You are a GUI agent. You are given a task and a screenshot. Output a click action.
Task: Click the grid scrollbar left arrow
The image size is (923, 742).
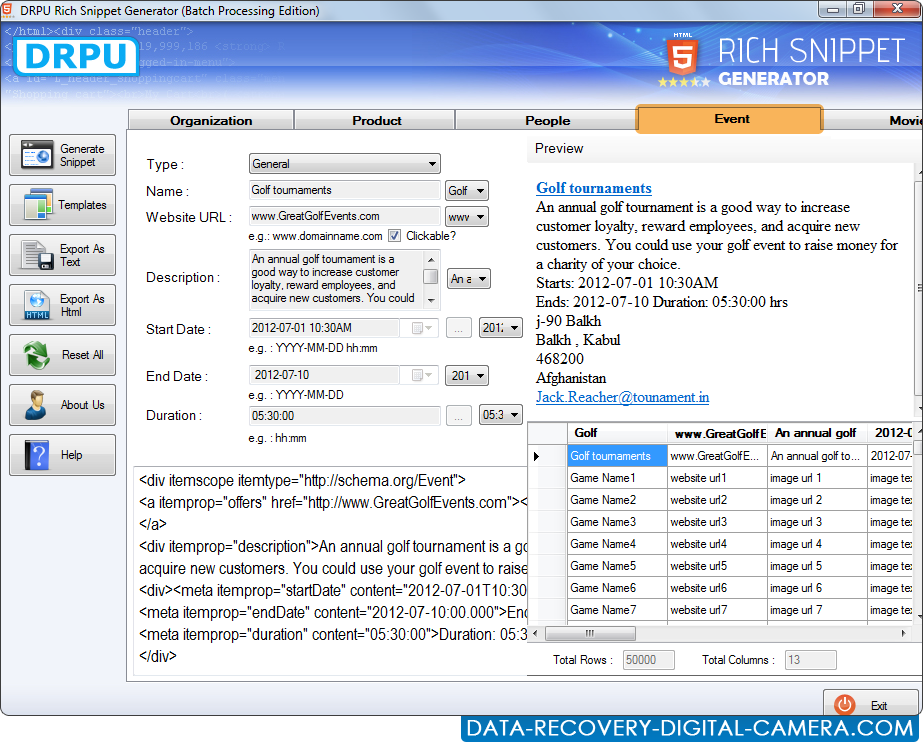tap(535, 633)
